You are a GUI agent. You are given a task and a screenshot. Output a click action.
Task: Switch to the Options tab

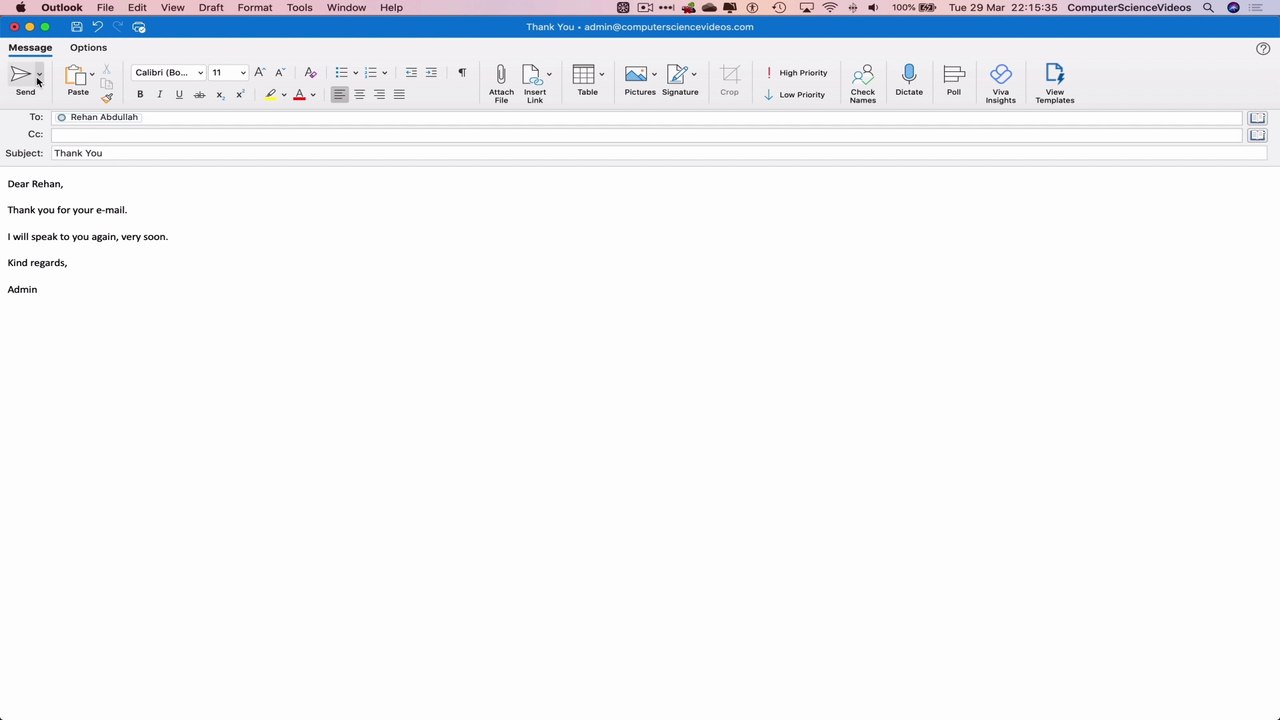pos(88,47)
